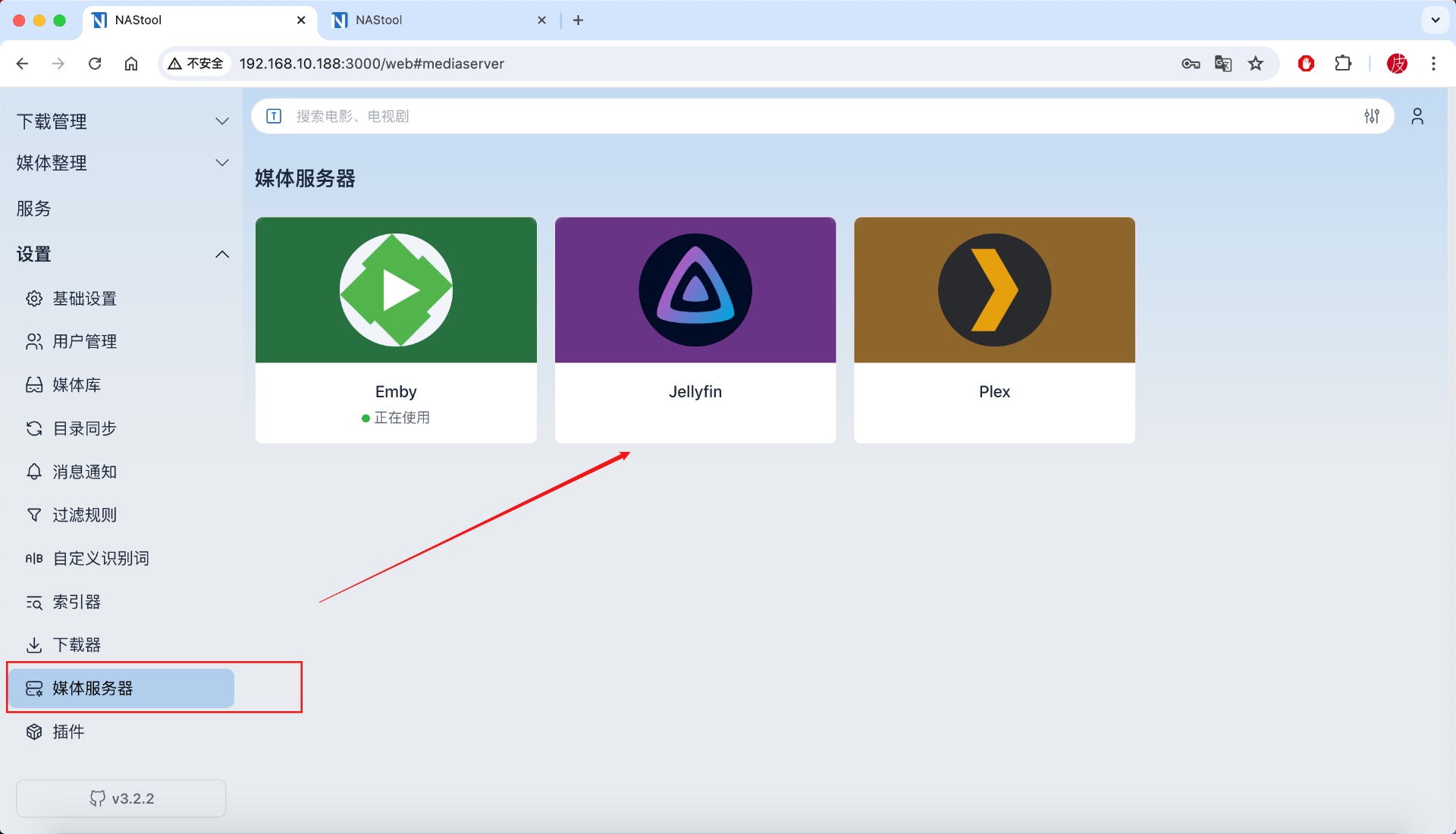Open 下载器 download icon
Image resolution: width=1456 pixels, height=834 pixels.
click(x=34, y=645)
